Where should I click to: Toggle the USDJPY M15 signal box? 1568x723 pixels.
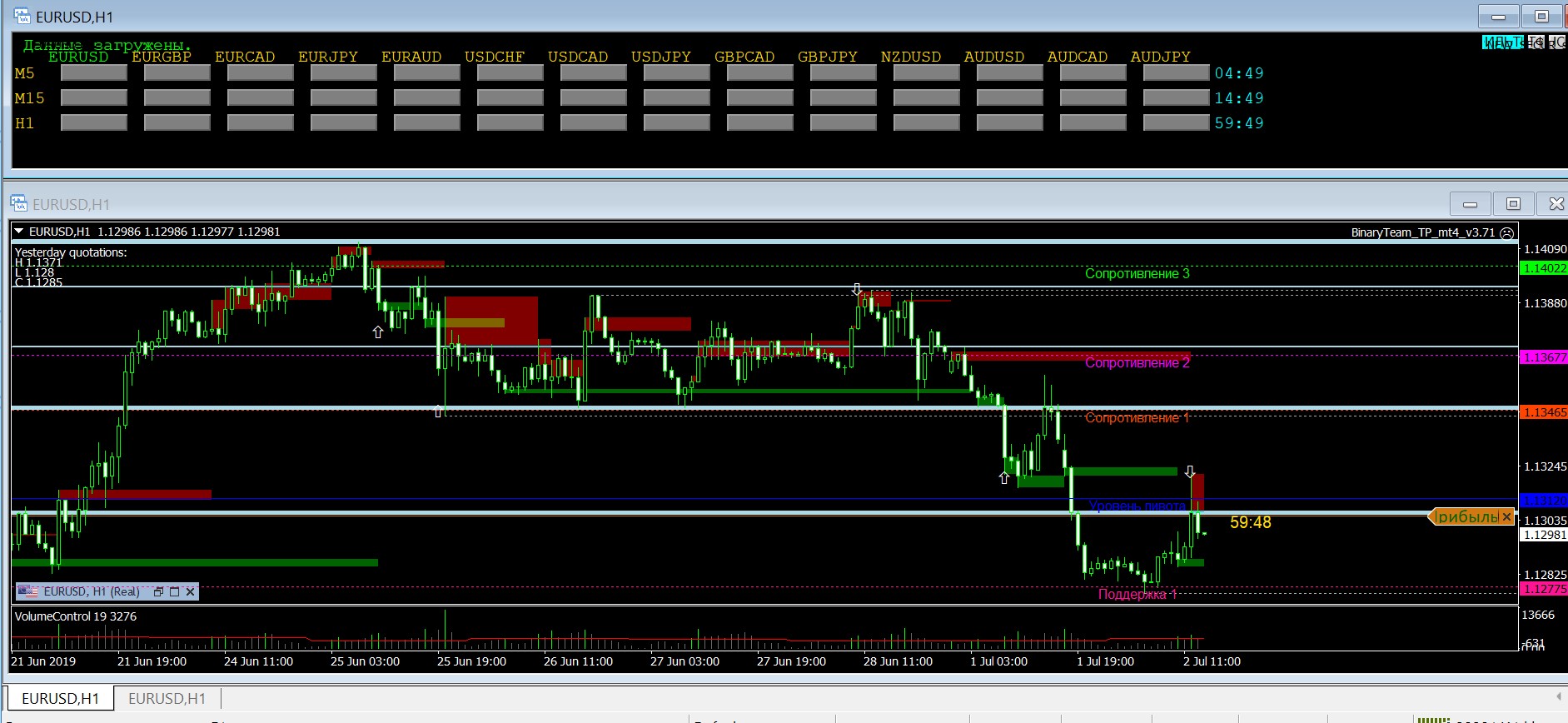tap(676, 98)
